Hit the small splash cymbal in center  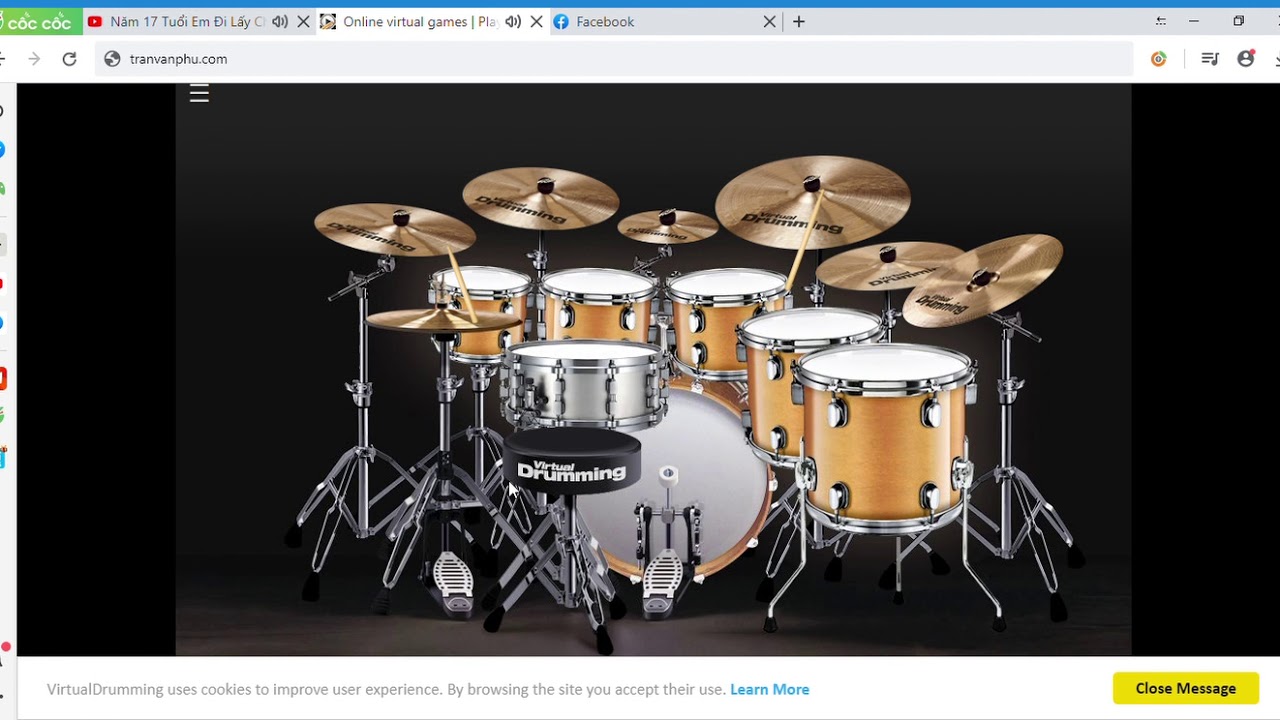(x=667, y=226)
